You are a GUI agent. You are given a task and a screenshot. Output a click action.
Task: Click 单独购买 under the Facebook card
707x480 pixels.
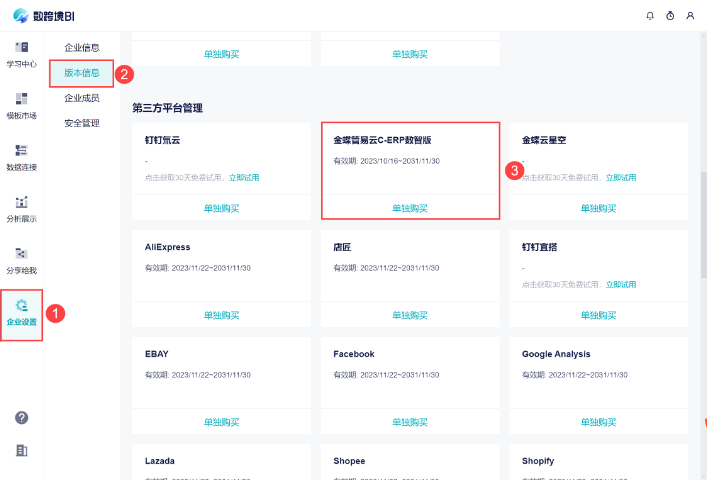tap(410, 422)
